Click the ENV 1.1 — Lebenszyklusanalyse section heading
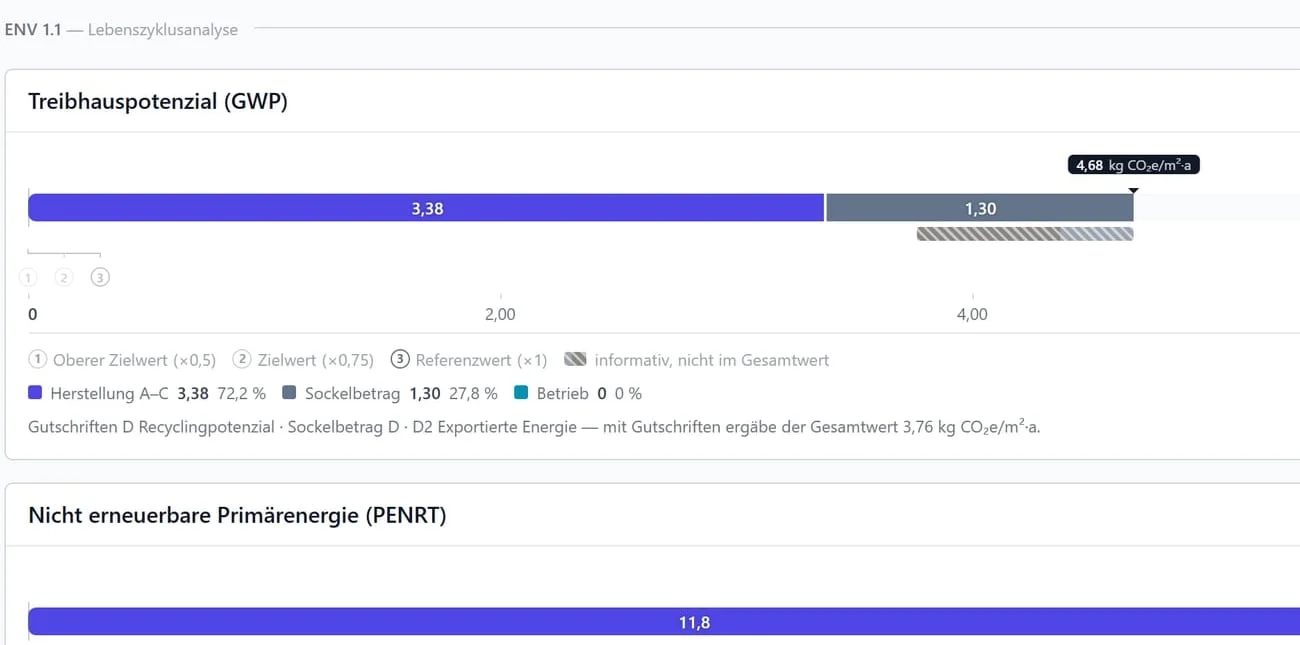This screenshot has height=645, width=1300. [x=121, y=30]
